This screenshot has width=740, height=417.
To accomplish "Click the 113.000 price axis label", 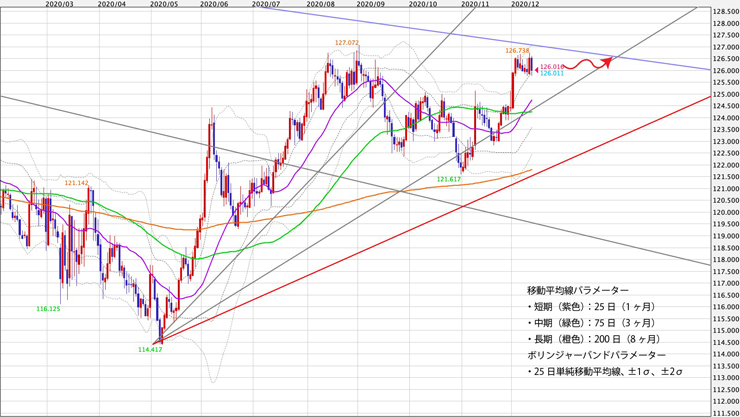I will 727,378.
